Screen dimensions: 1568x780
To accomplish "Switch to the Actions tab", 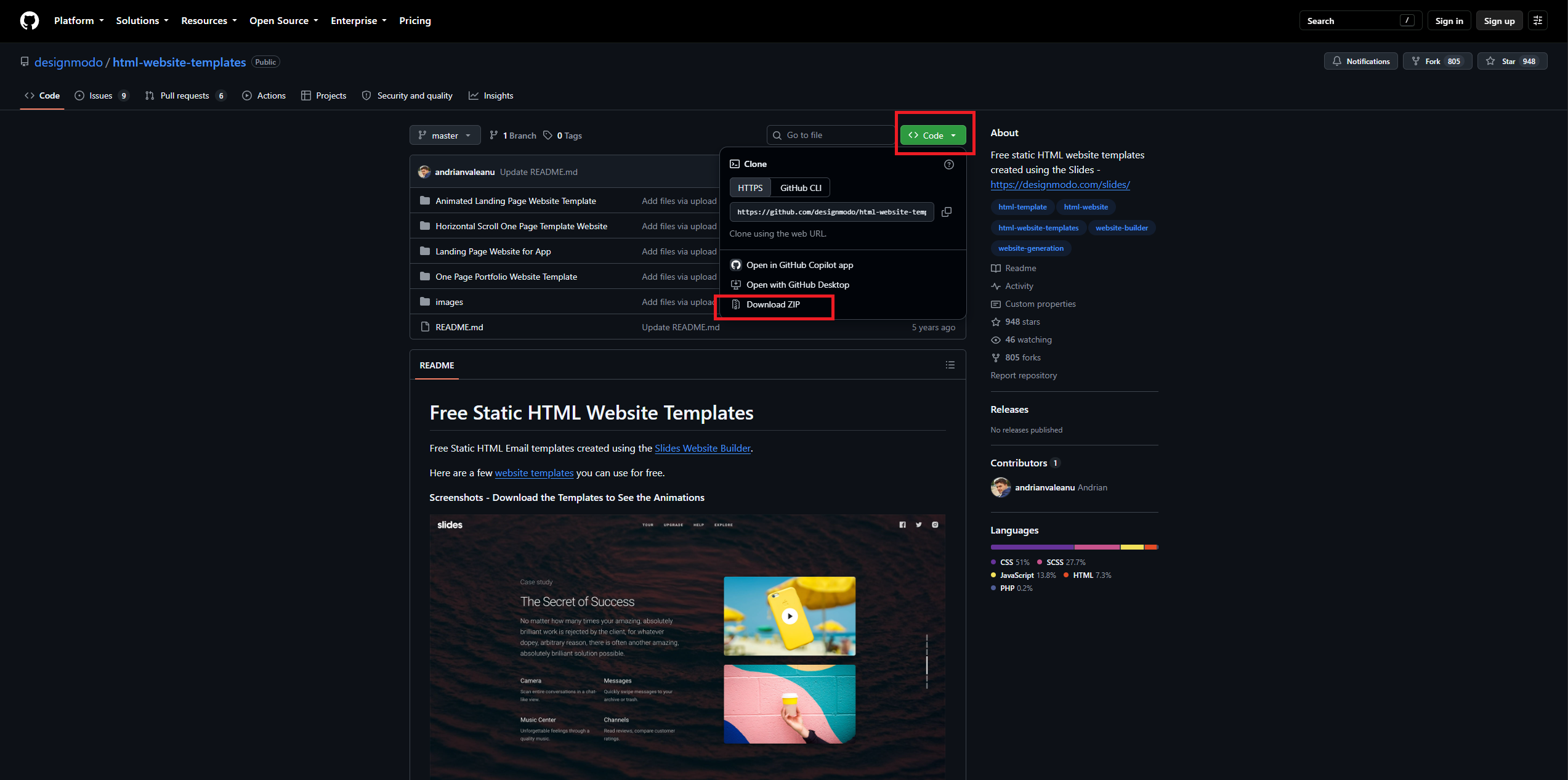I will coord(264,95).
